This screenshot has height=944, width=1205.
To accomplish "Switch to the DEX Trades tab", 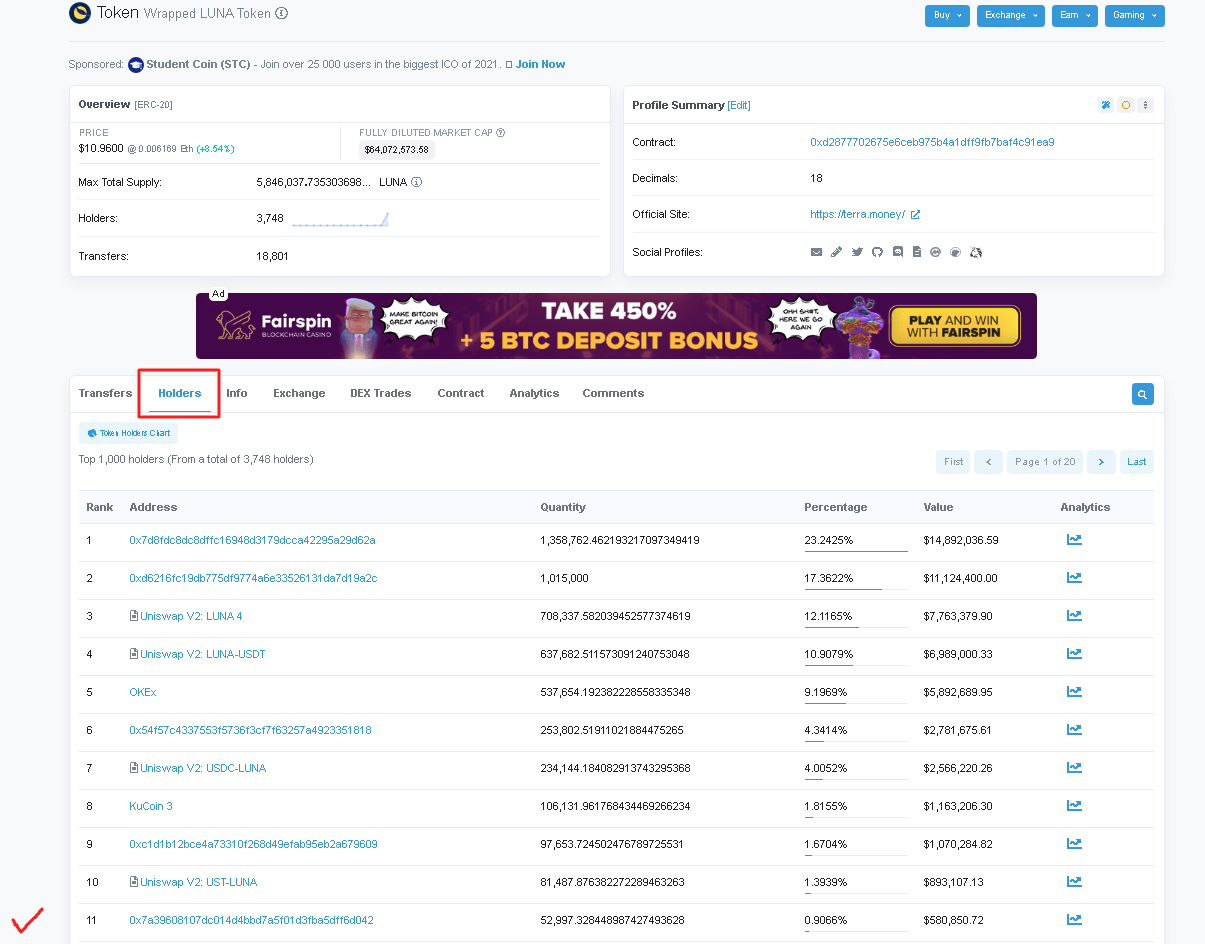I will (380, 393).
